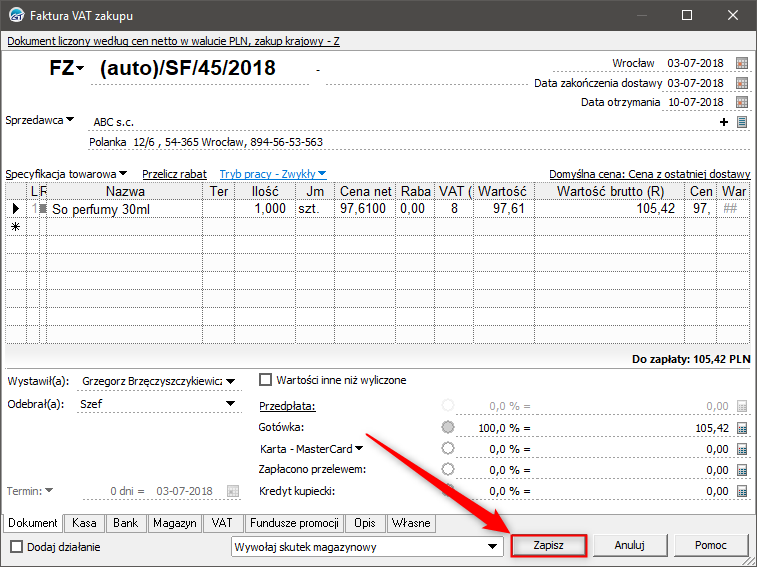Open Karta - MasterCard type dropdown
The image size is (757, 567).
pyautogui.click(x=359, y=449)
